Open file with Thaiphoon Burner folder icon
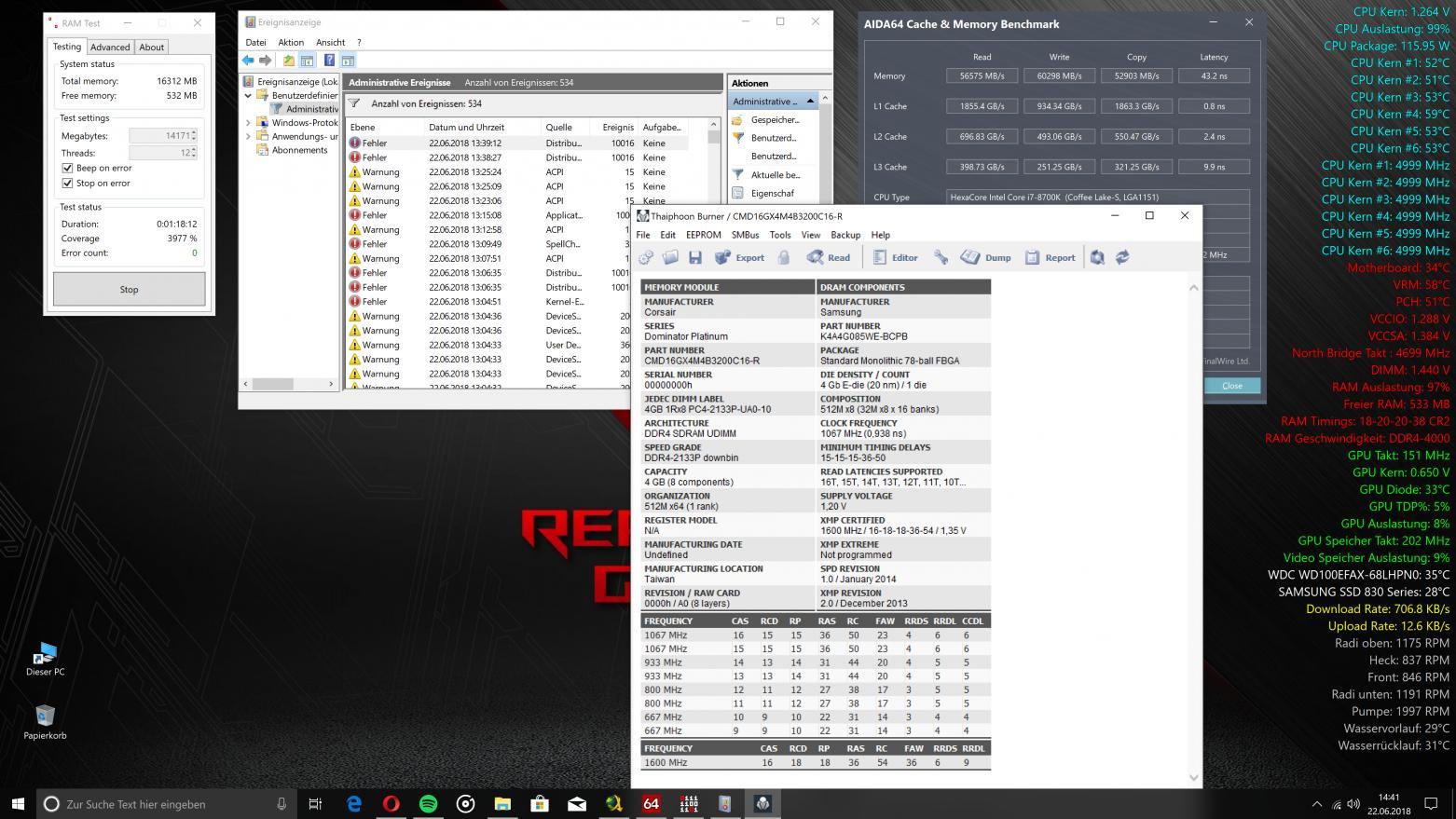 point(670,258)
